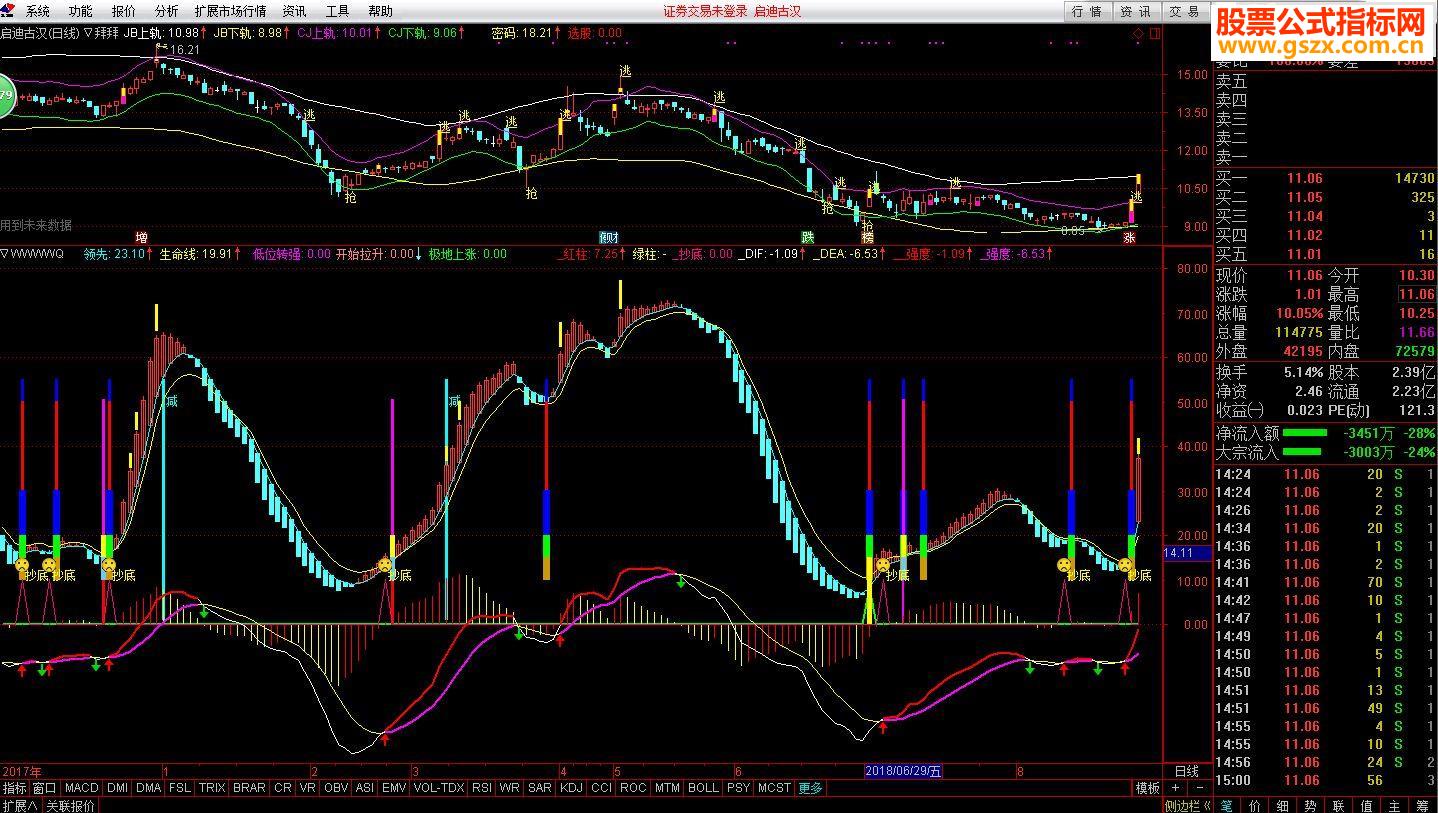Select the 笔 sidebar tab

tap(1227, 805)
